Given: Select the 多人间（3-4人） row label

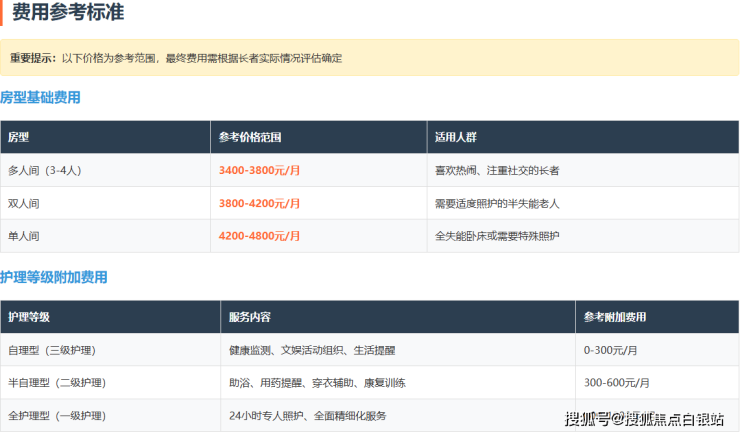Looking at the screenshot, I should [44, 170].
